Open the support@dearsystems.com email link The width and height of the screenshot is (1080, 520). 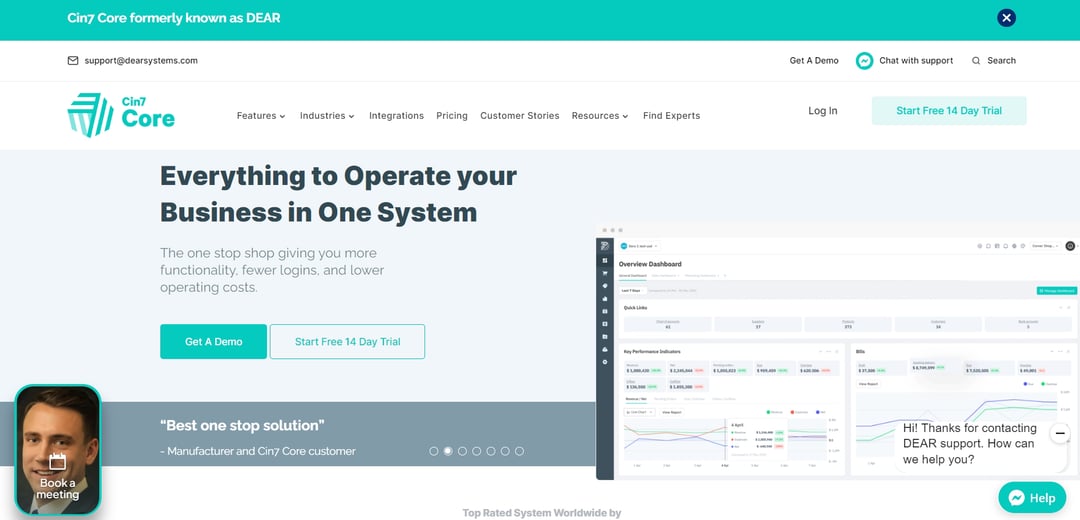point(141,61)
